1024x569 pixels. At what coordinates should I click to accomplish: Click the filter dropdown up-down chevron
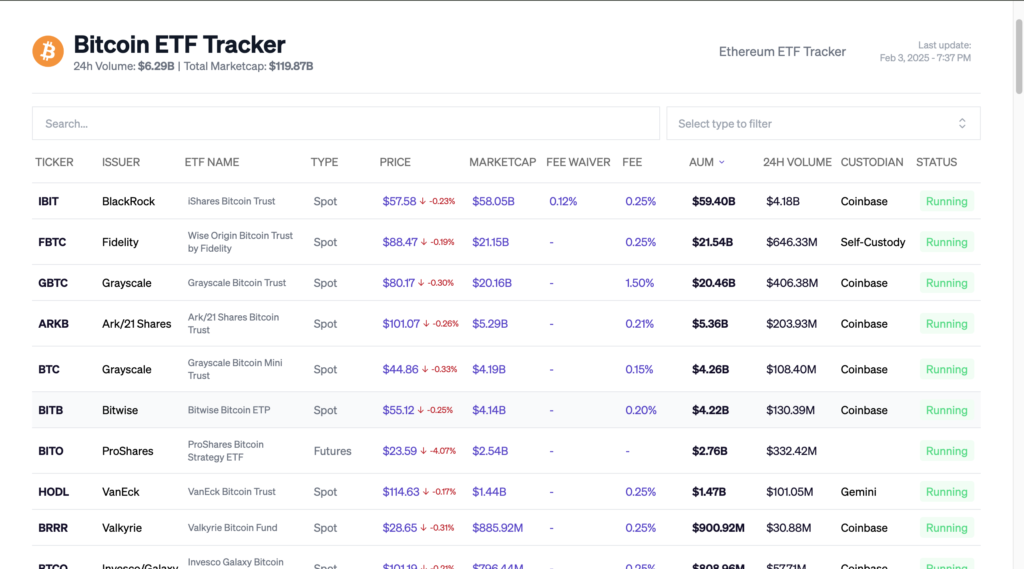[x=962, y=123]
